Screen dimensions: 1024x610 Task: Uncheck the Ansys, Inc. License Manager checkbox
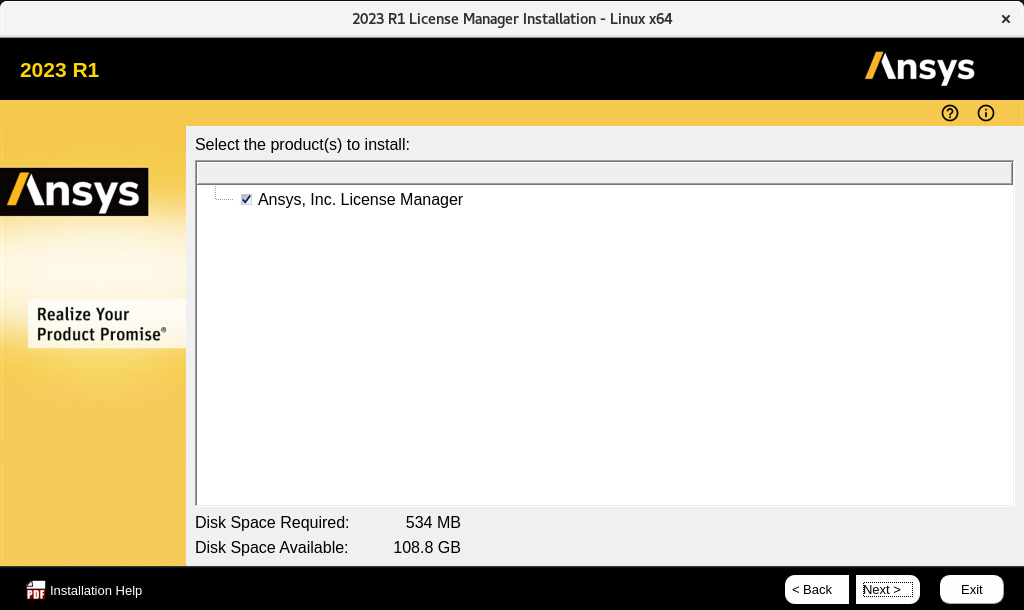[246, 199]
